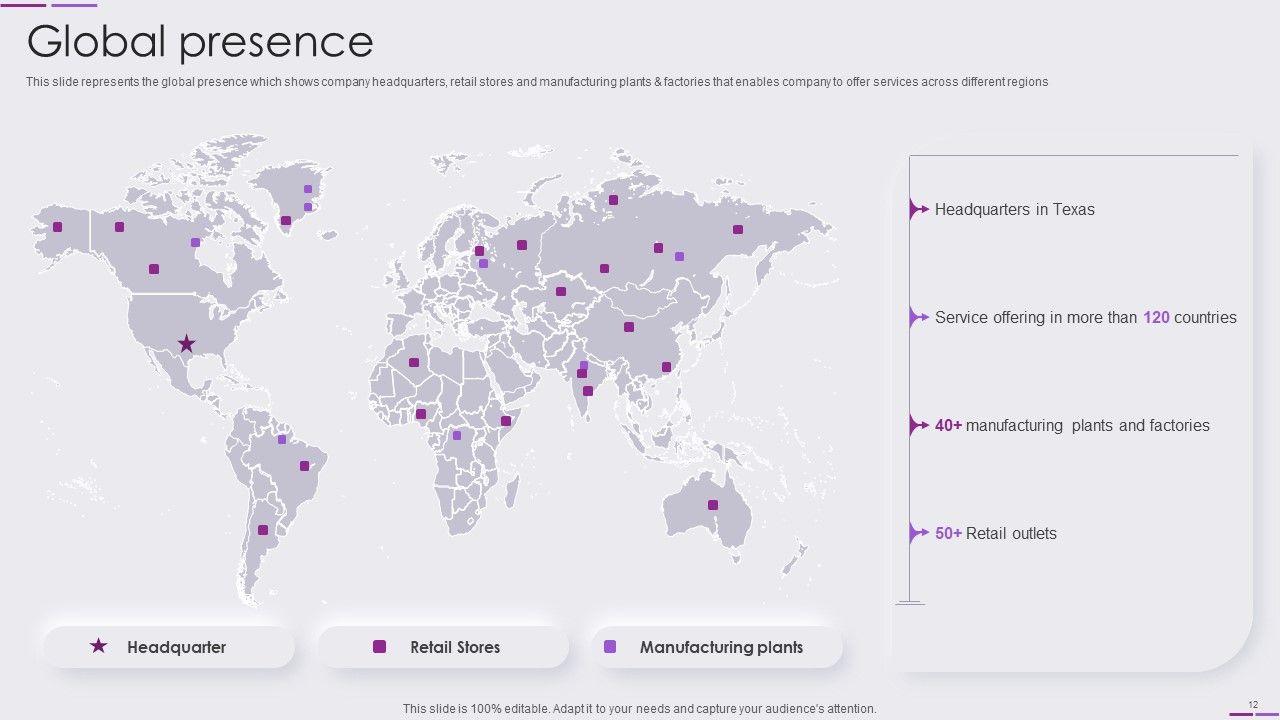The image size is (1280, 720).
Task: Select the Manufacturing plants legend label
Action: [x=721, y=647]
